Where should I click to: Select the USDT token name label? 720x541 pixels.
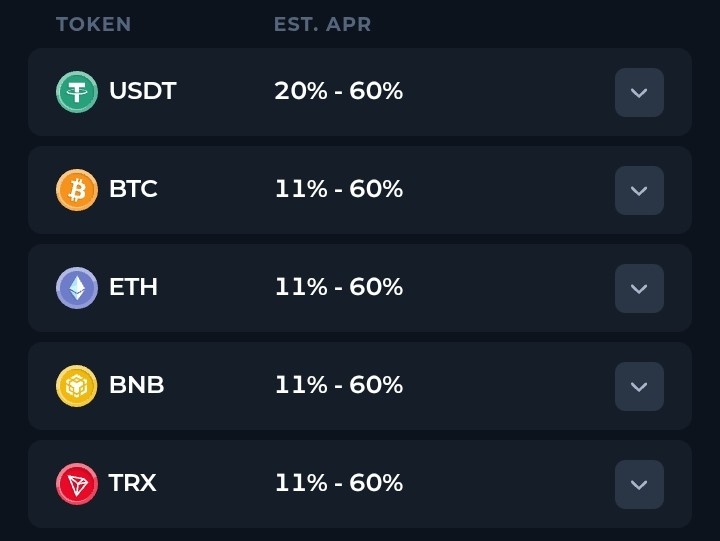[142, 92]
